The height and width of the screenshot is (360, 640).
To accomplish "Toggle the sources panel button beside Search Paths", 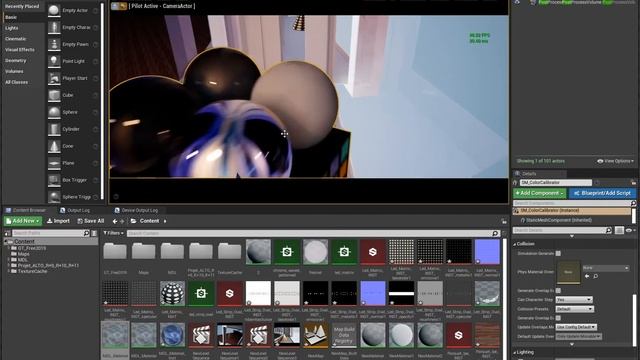I will [7, 233].
